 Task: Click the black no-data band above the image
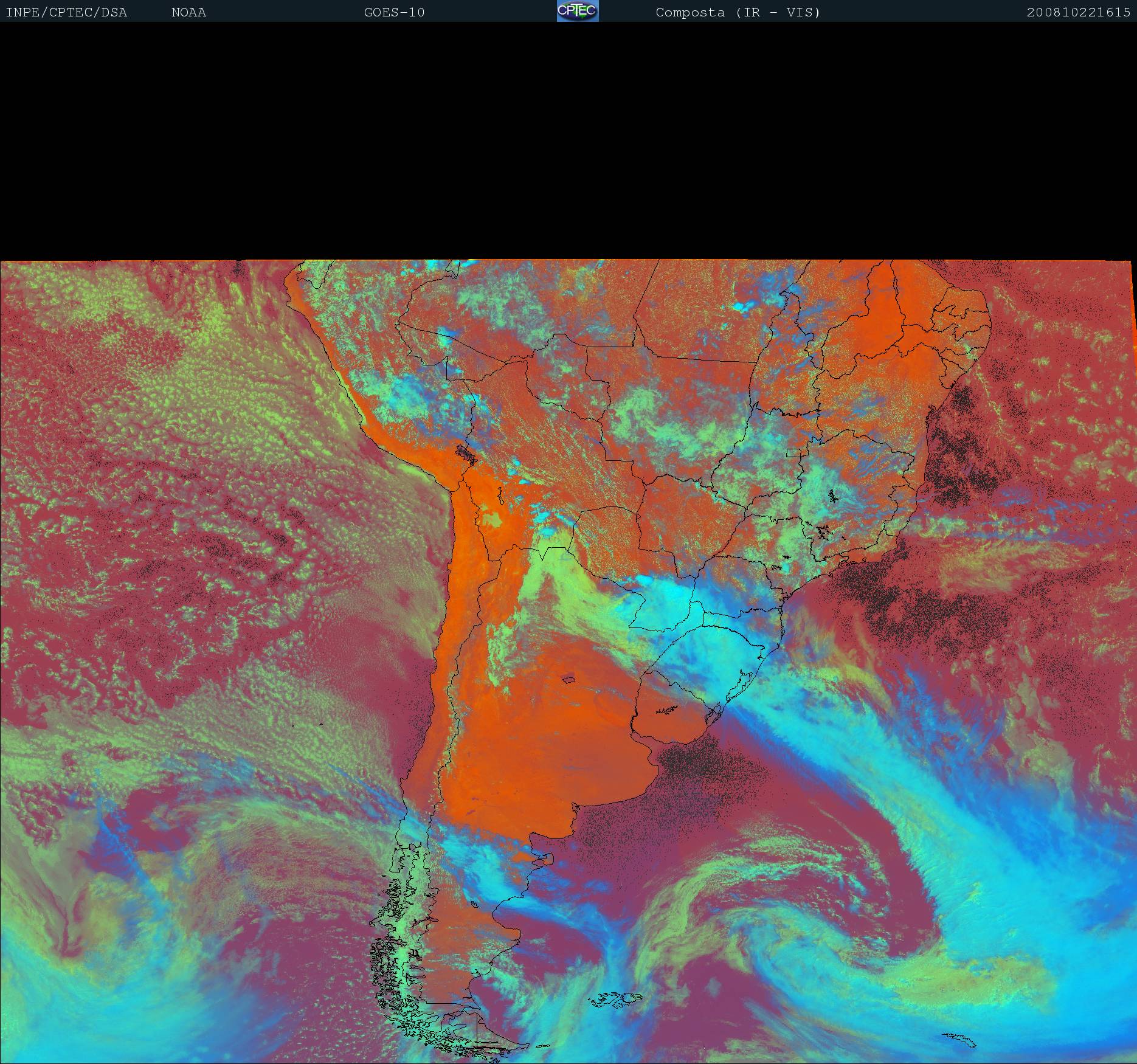tap(568, 140)
